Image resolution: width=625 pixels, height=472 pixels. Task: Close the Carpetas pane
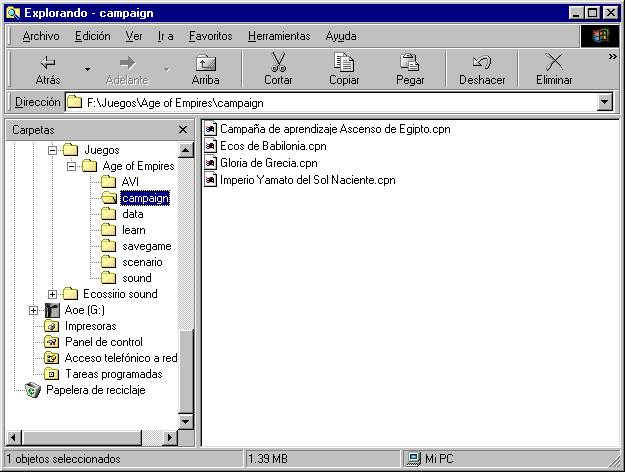[x=183, y=130]
